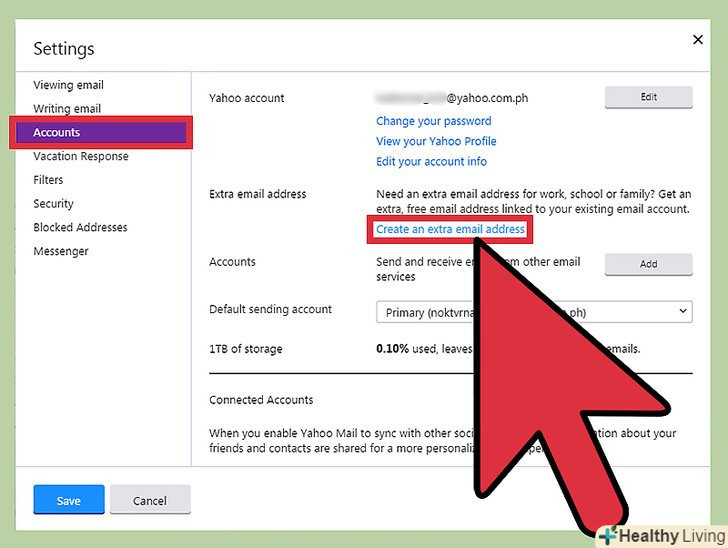Open the Viewing email settings
Viewport: 728px width, 548px height.
click(68, 85)
